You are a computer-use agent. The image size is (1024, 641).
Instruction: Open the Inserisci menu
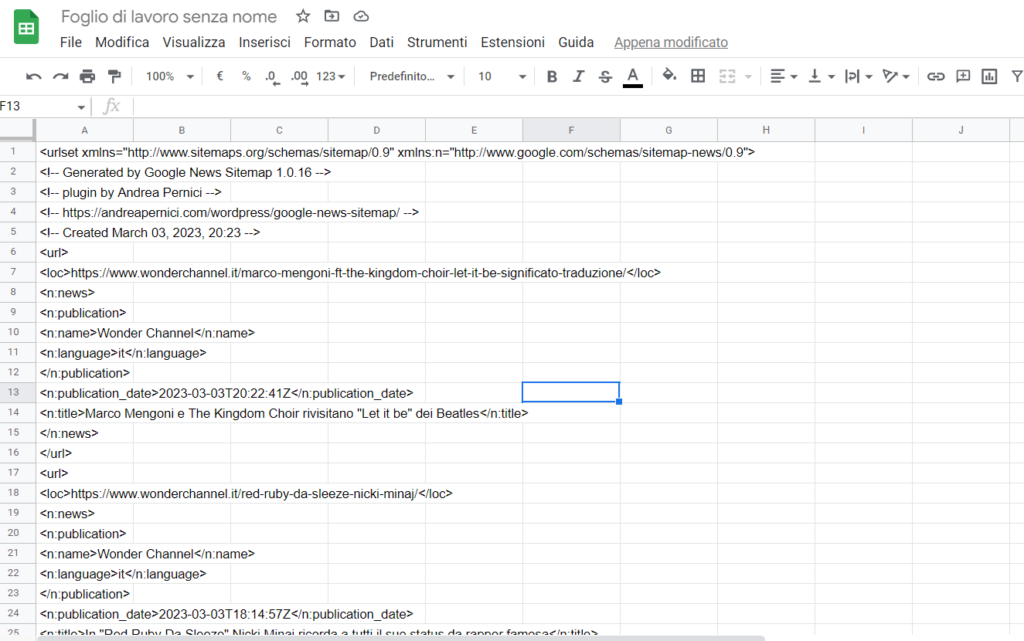264,42
